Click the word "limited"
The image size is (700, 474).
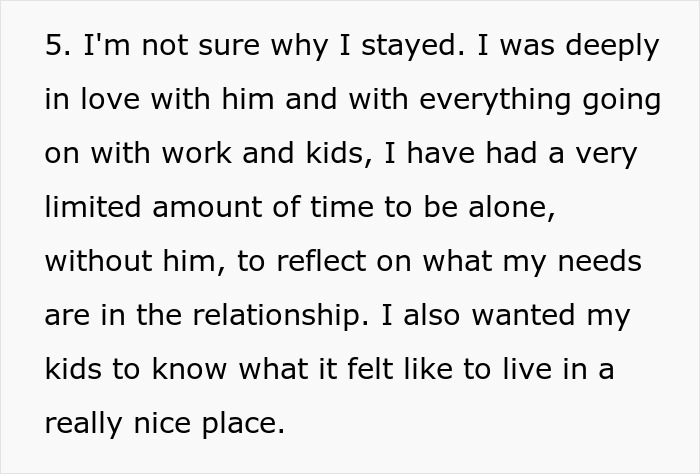coord(91,209)
